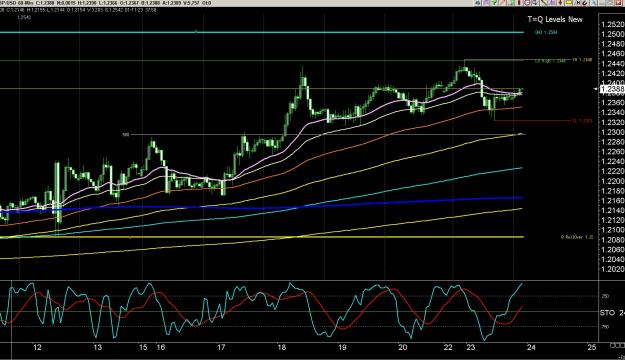625x360 pixels.
Task: Click the 1.2160 price axis label
Action: (x=613, y=201)
